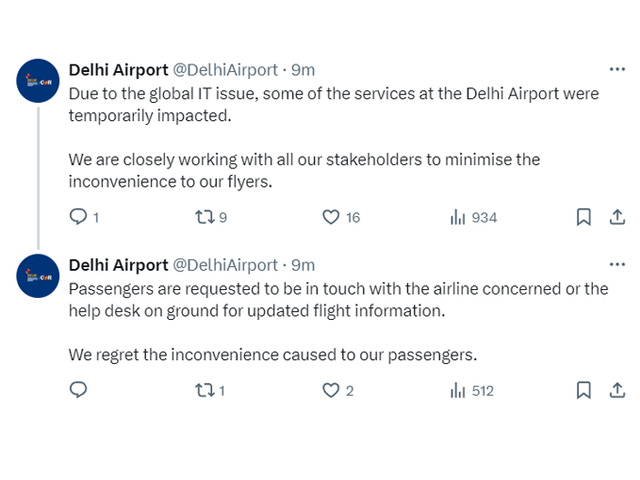This screenshot has width=640, height=480.
Task: Bookmark the second tweet about help desk
Action: 584,390
